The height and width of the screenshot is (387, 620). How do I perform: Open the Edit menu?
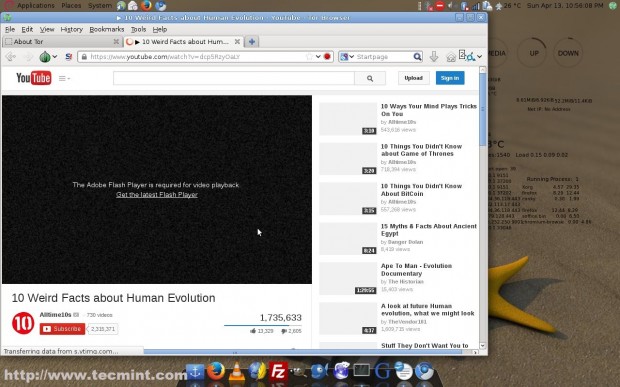[27, 29]
